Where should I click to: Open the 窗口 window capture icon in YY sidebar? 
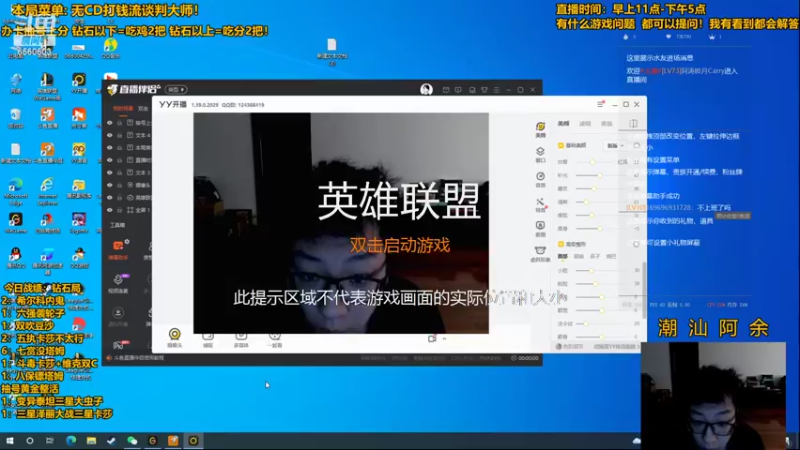(540, 154)
